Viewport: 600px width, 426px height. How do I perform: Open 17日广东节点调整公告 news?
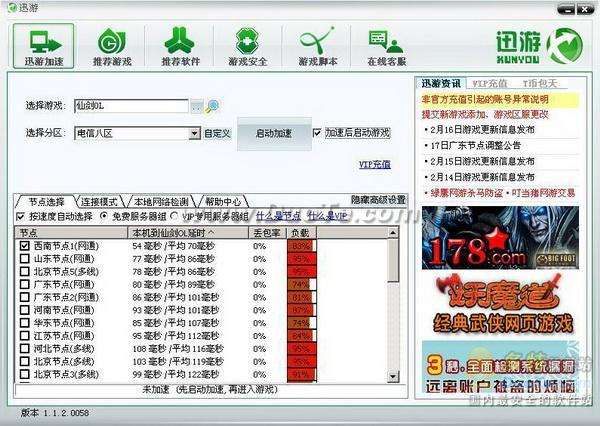click(476, 145)
